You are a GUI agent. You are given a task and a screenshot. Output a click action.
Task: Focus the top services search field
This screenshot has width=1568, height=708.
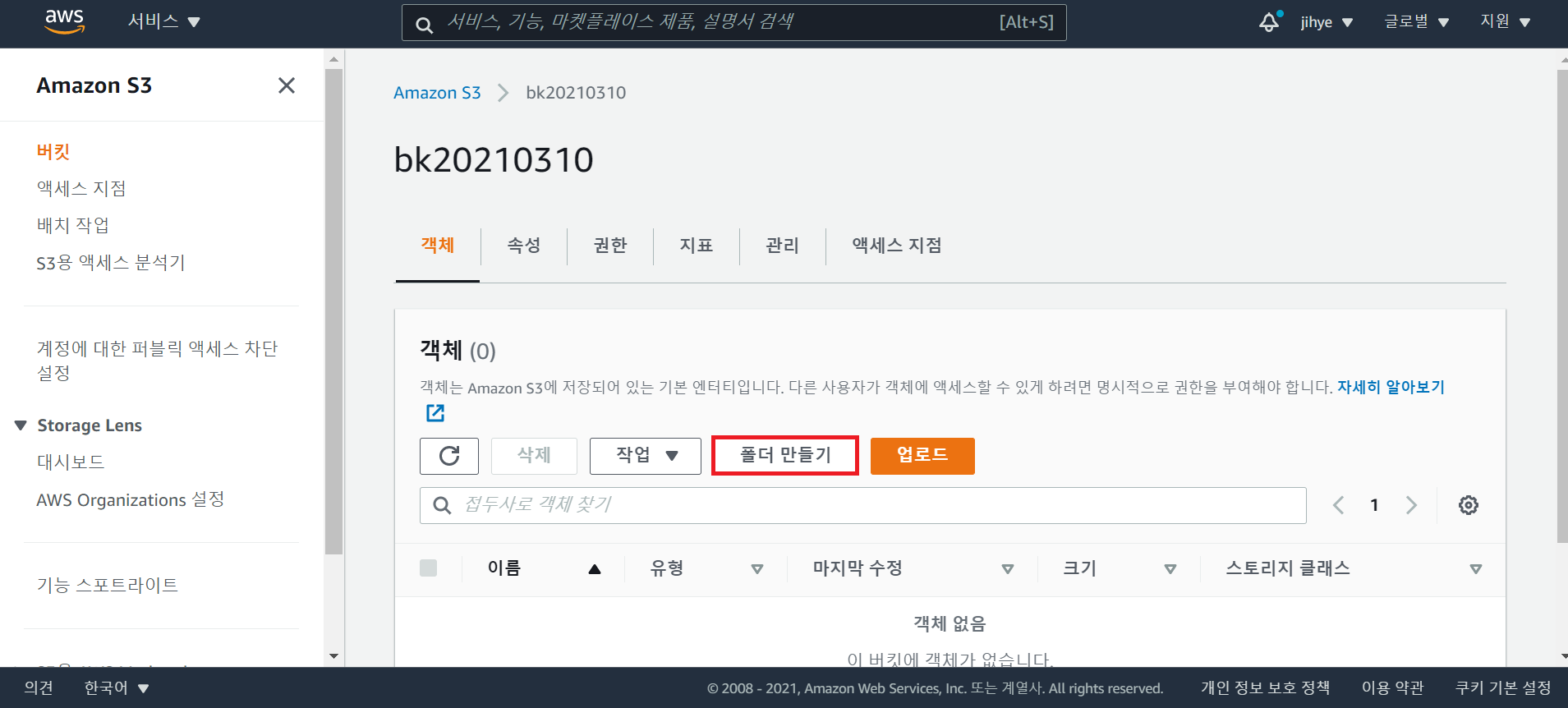pyautogui.click(x=734, y=22)
